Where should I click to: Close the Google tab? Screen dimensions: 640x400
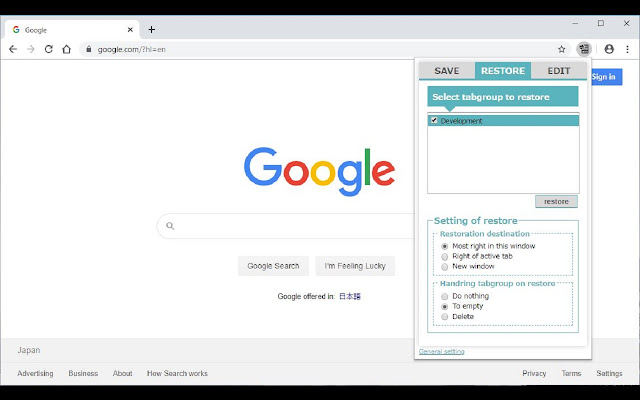click(130, 29)
